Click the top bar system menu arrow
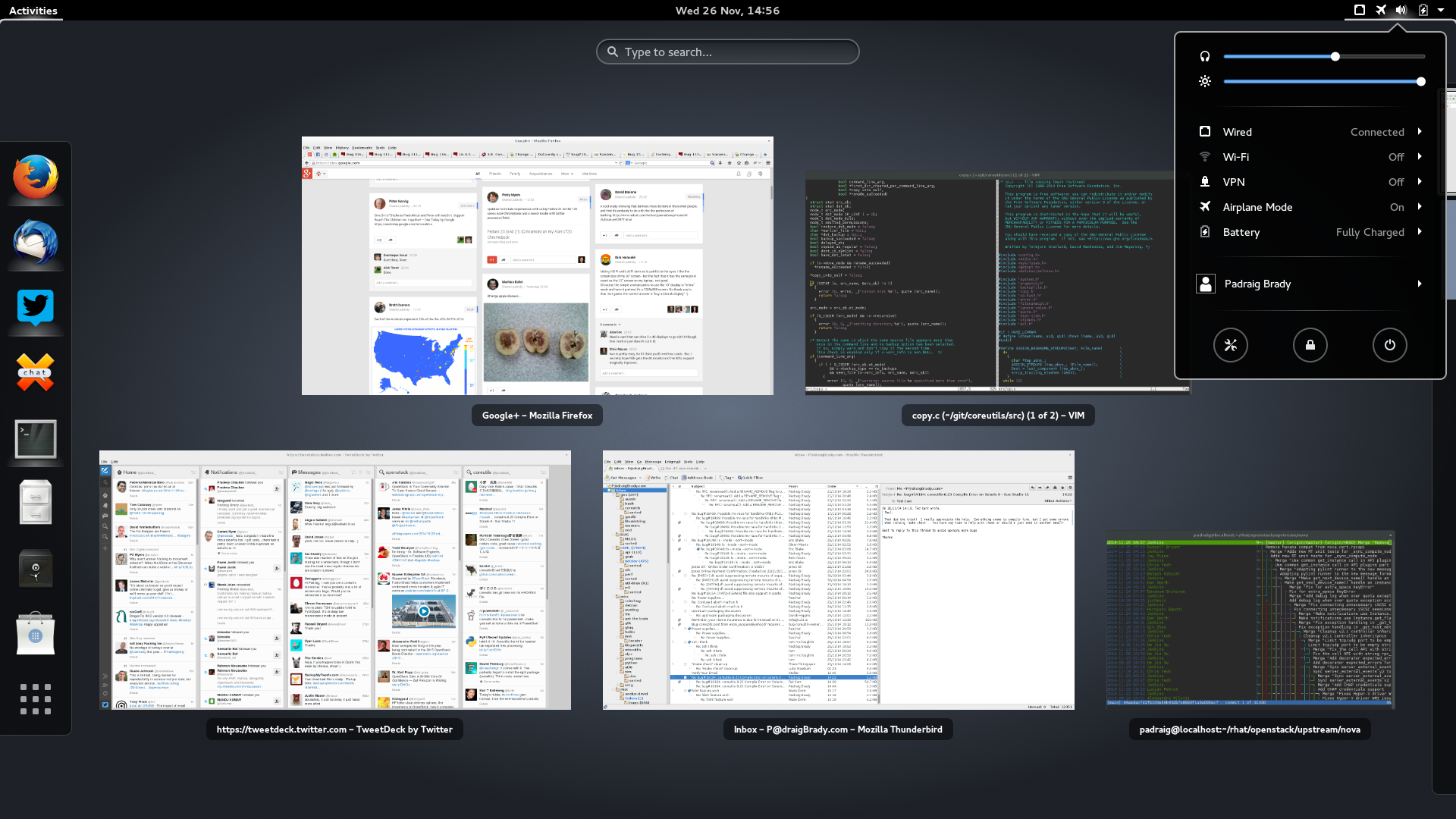The width and height of the screenshot is (1456, 819). (1441, 11)
